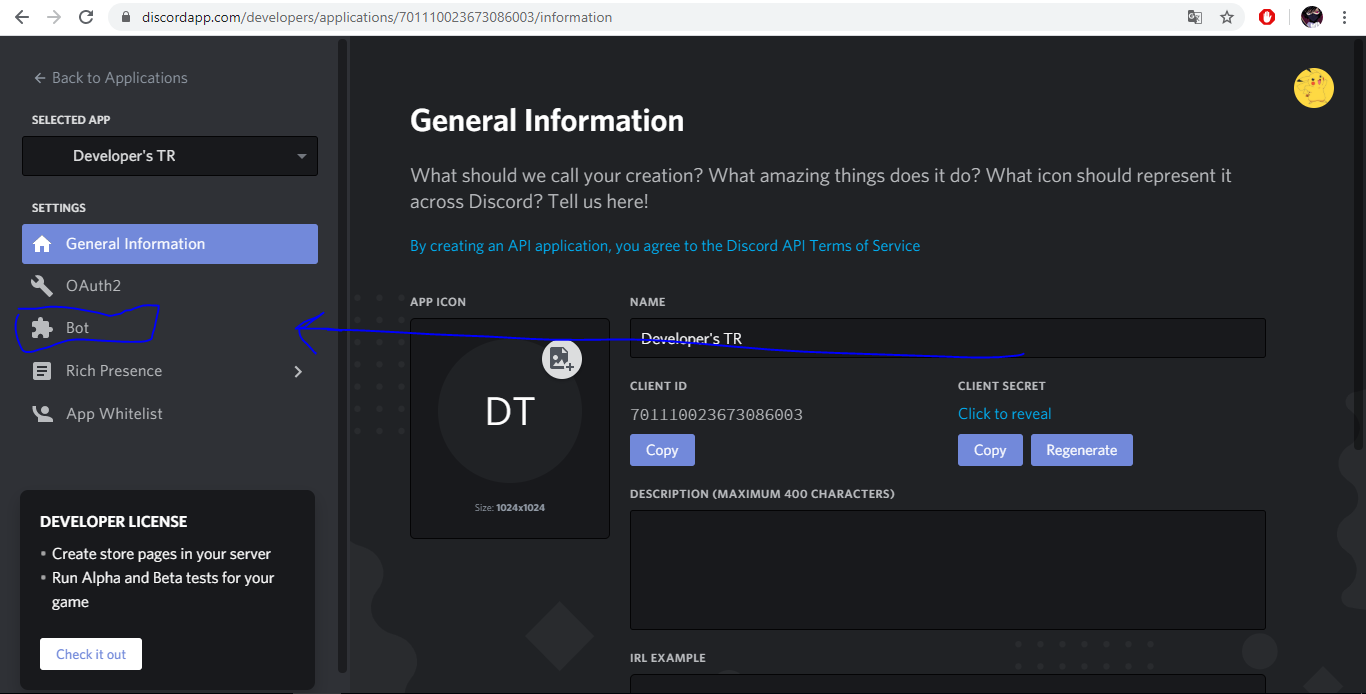
Task: Open OAuth2 settings via the wrench icon
Action: pyautogui.click(x=42, y=285)
